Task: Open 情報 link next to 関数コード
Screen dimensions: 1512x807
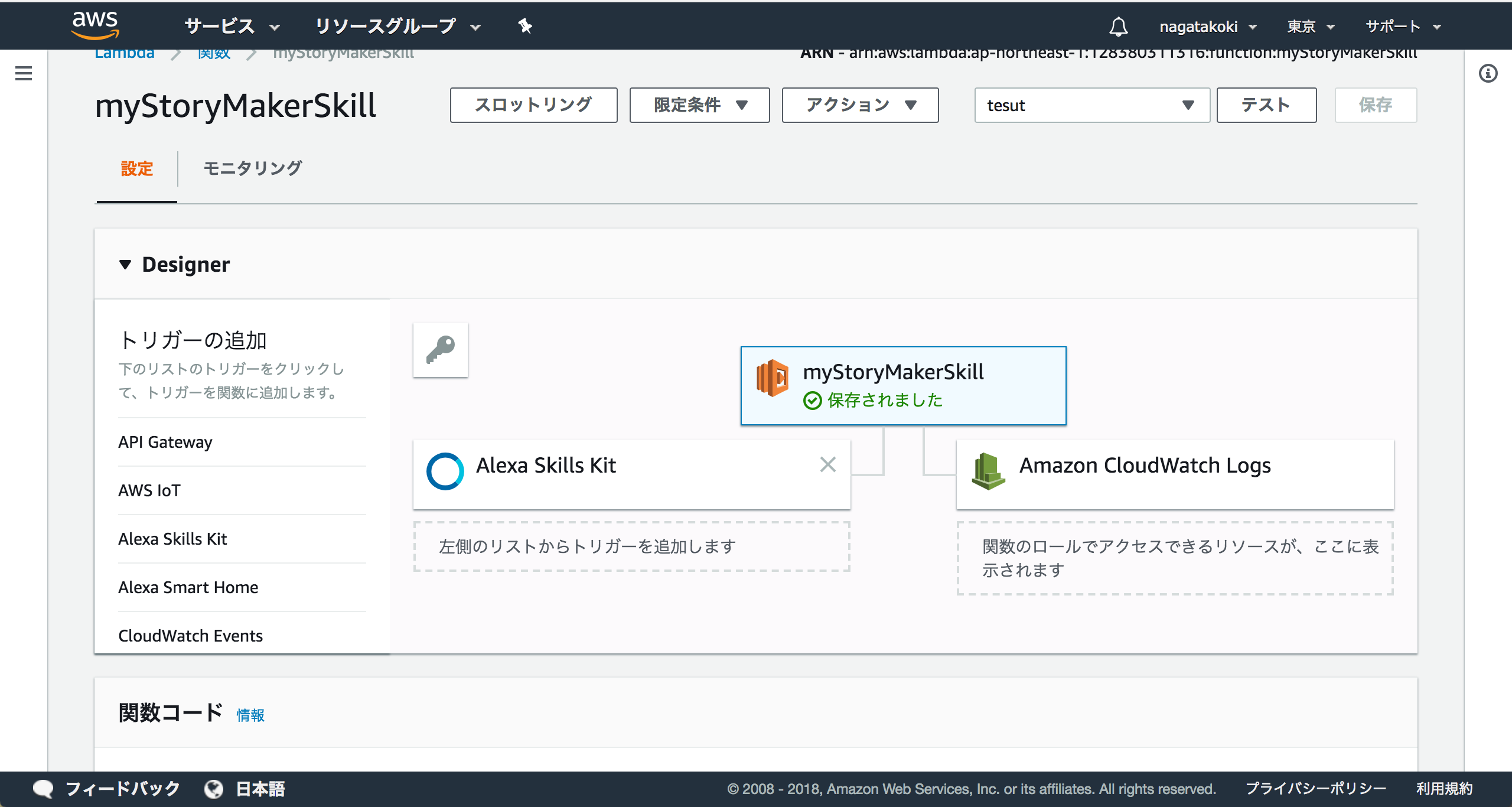Action: pos(250,715)
